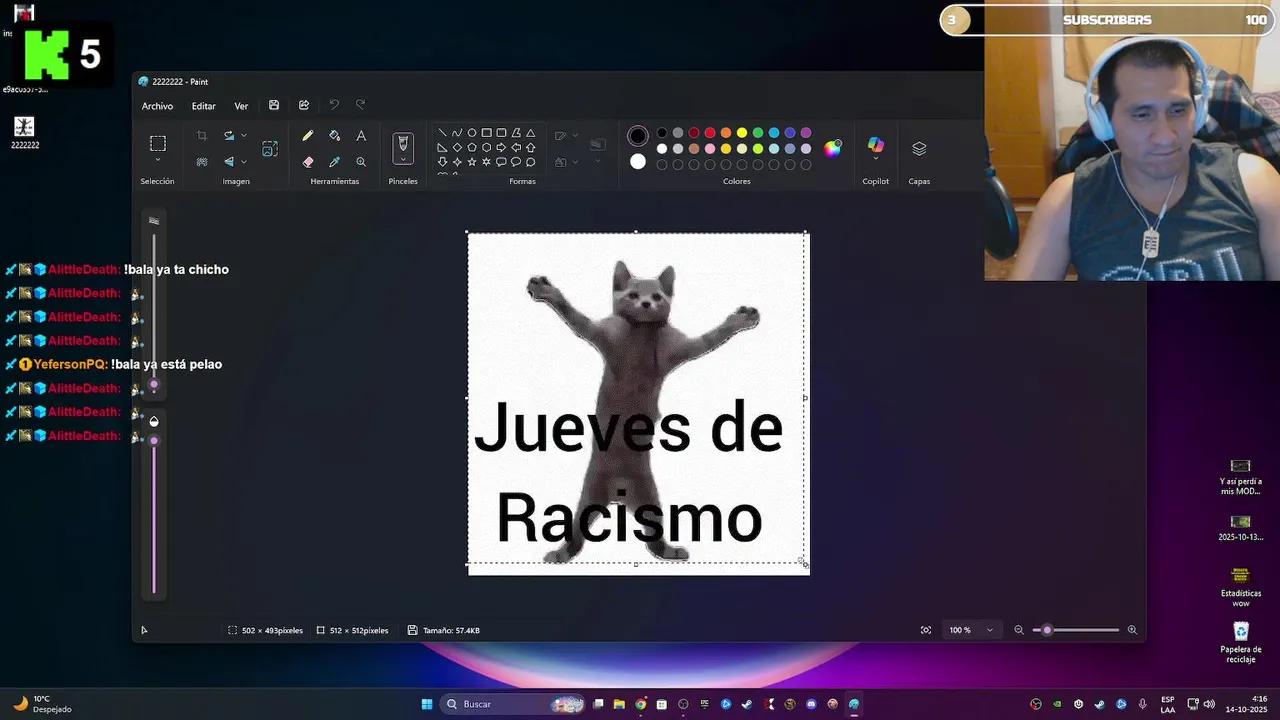The image size is (1280, 720).
Task: Click the zoom in magnifier in status bar
Action: coord(1132,630)
